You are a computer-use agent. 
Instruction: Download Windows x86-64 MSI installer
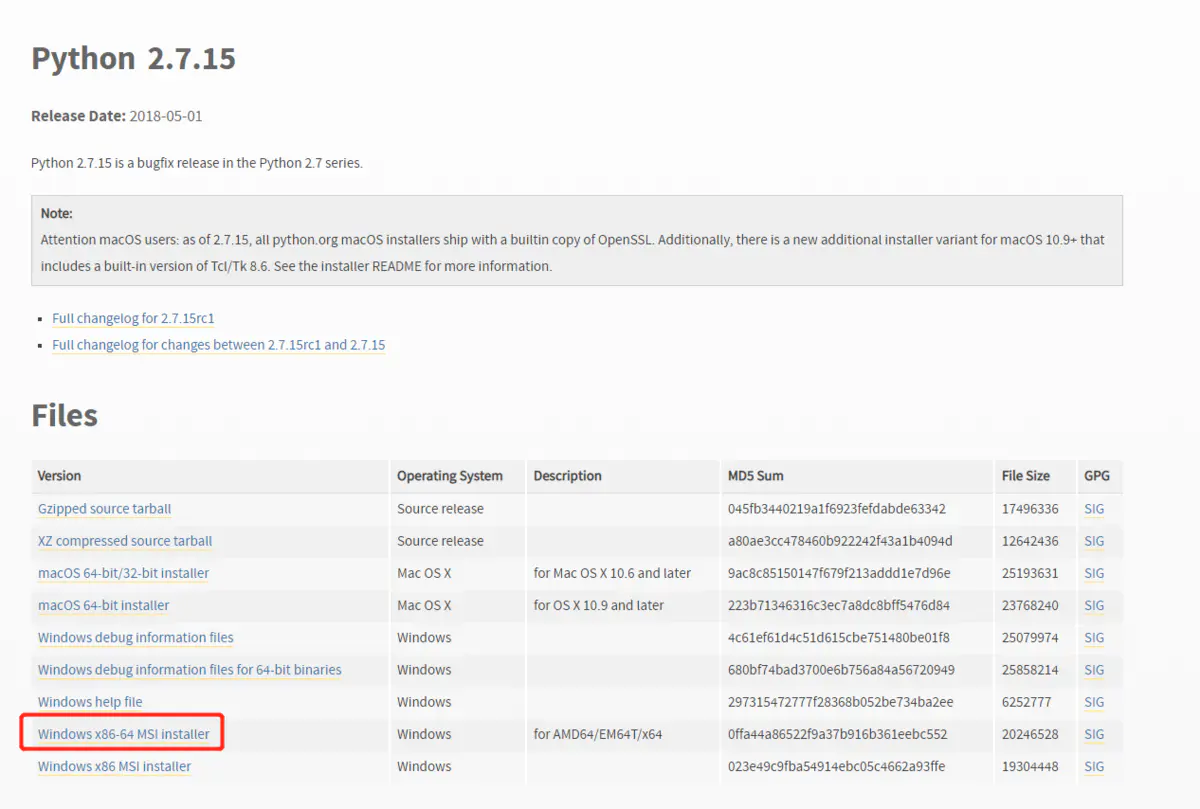pyautogui.click(x=124, y=734)
